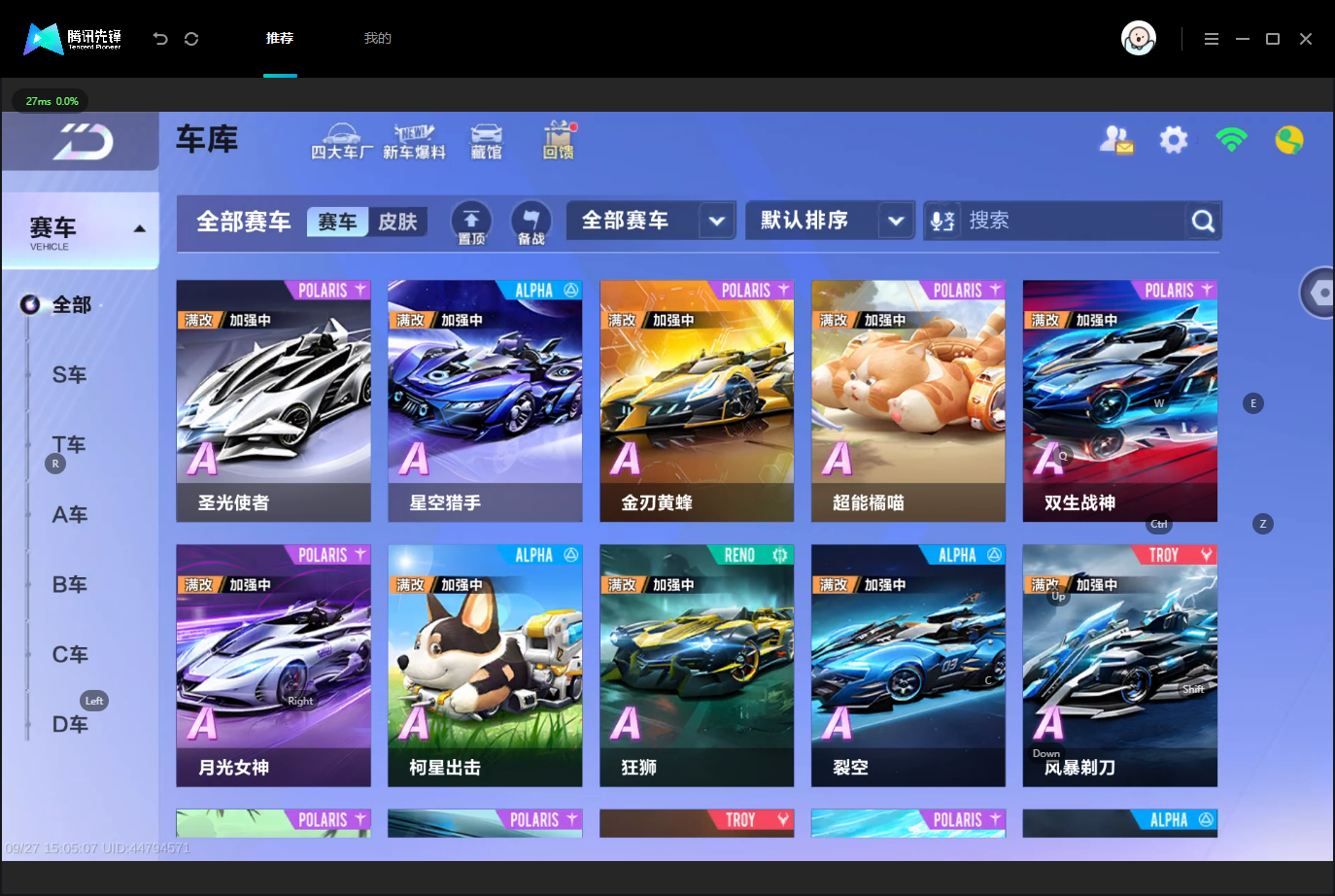Select the 柯基出击 corgi car card

485,666
